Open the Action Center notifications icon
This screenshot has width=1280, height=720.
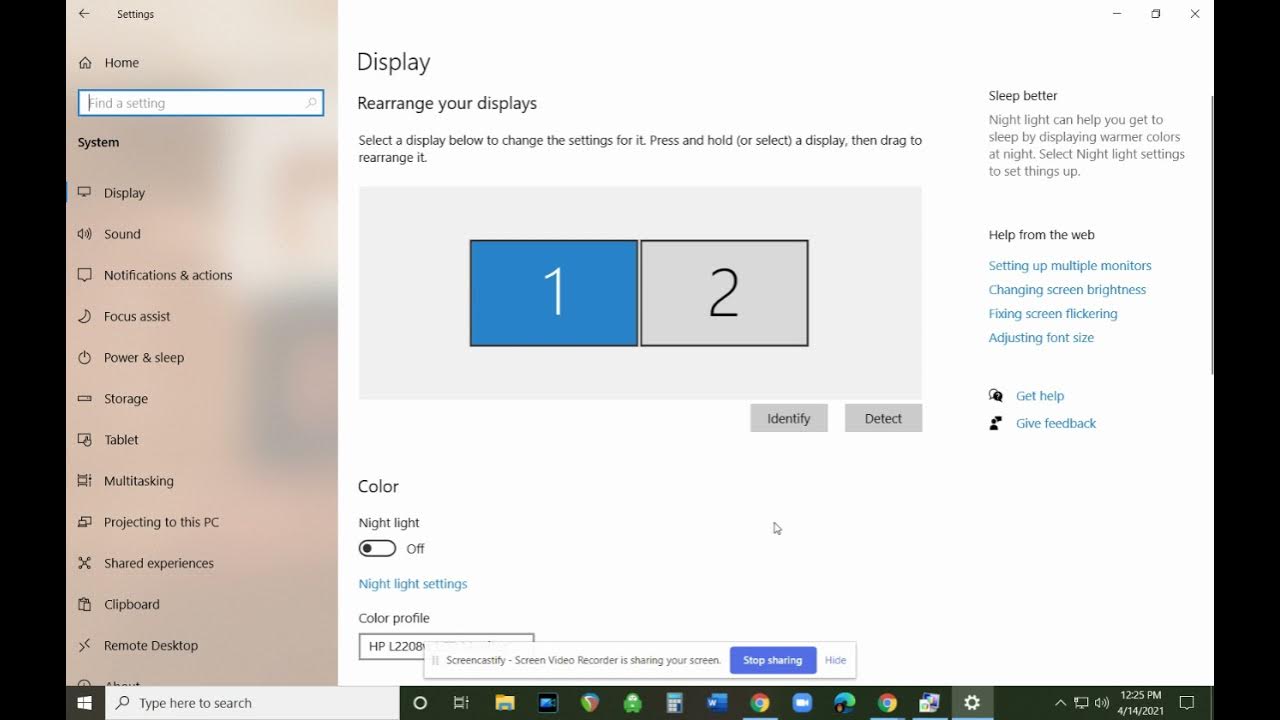[x=1187, y=703]
